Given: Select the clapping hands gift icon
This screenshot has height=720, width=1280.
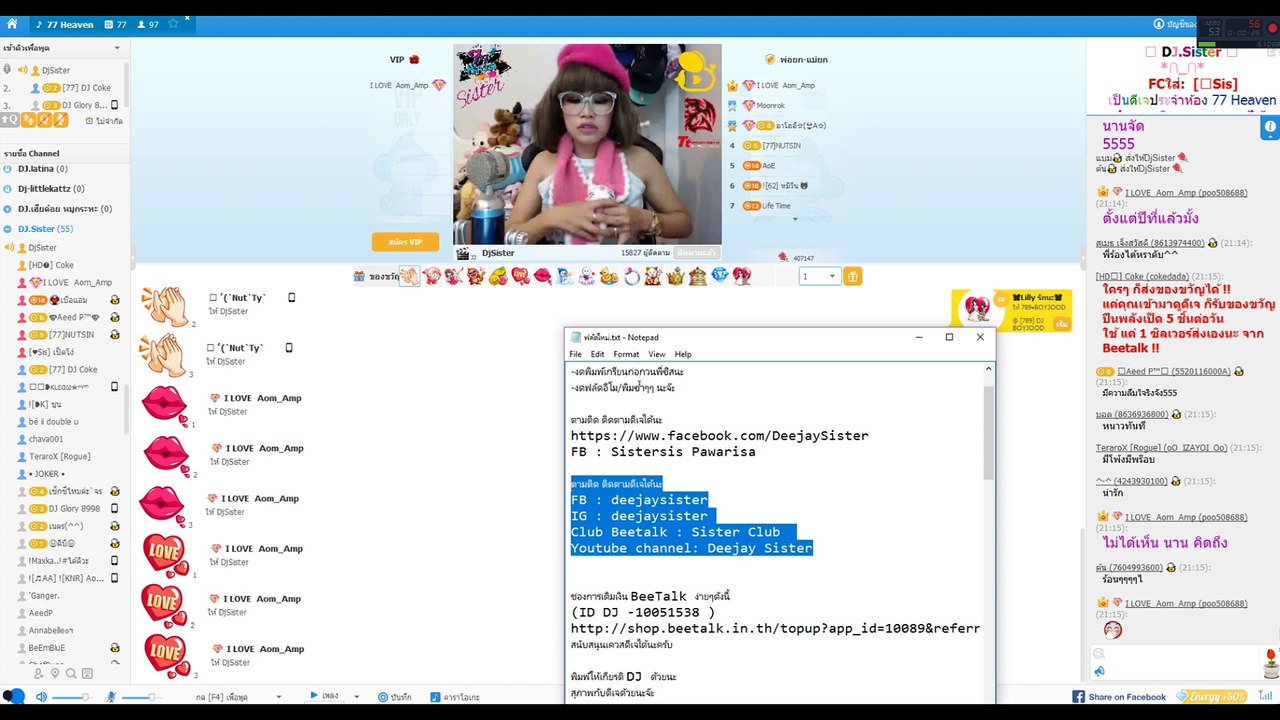Looking at the screenshot, I should click(409, 276).
